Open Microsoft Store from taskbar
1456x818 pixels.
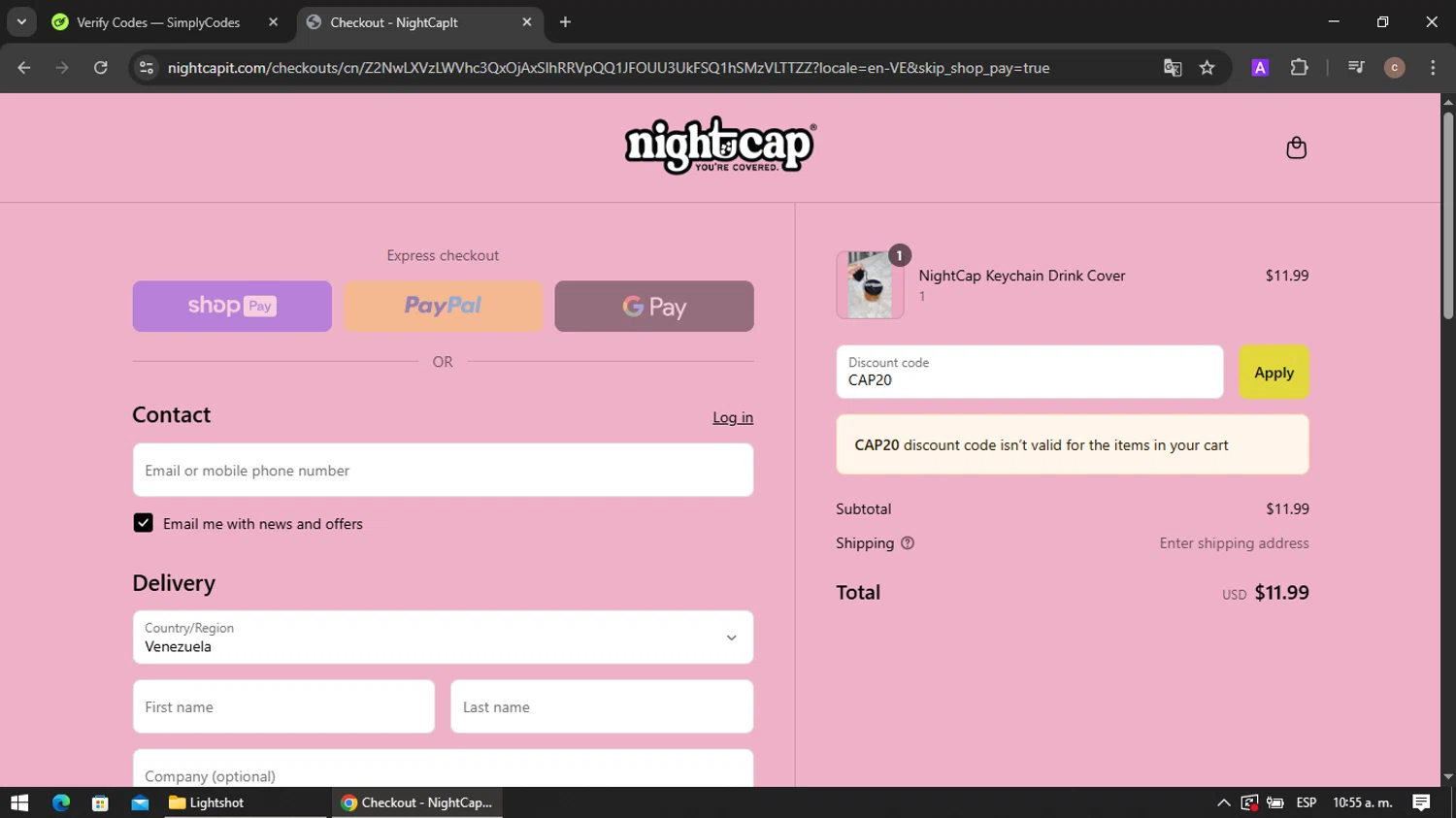pyautogui.click(x=100, y=802)
